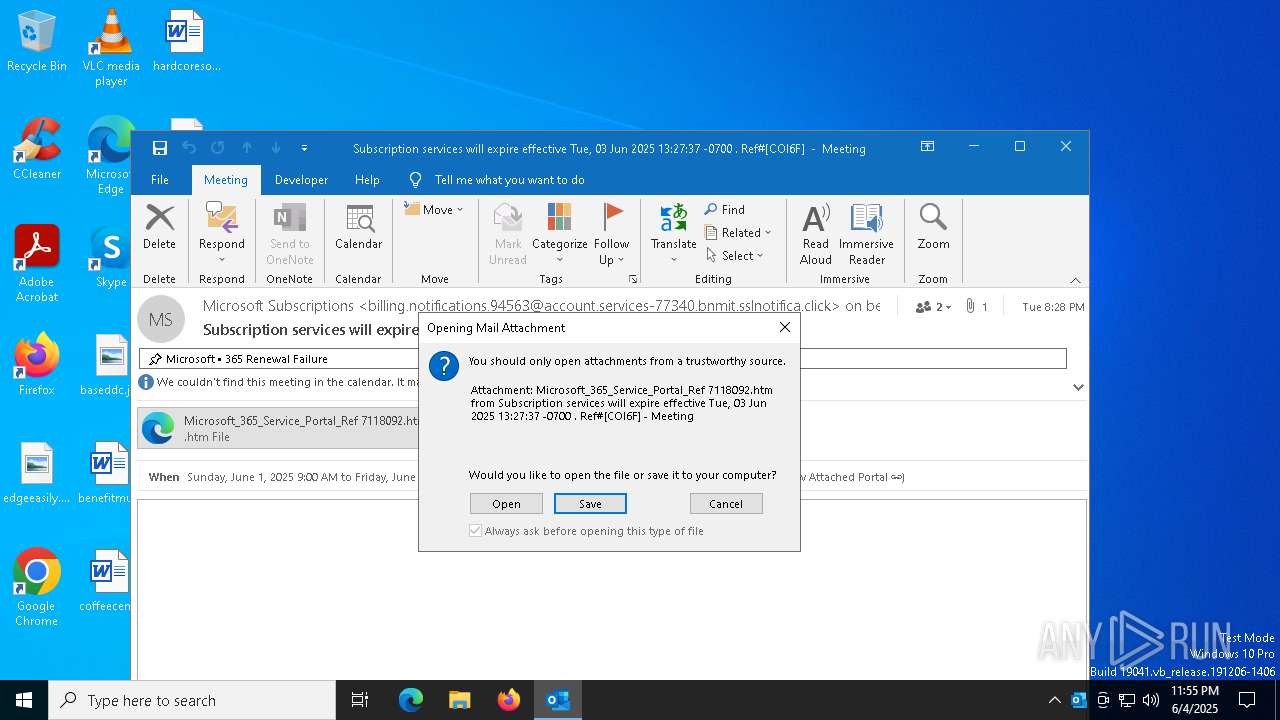Expand the Move dropdown

coord(434,210)
